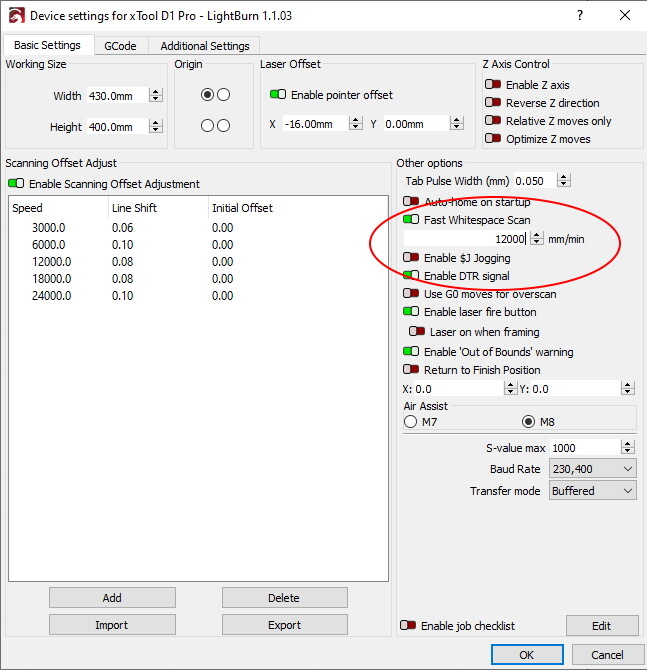Image resolution: width=647 pixels, height=670 pixels.
Task: Click the Edit checklist button
Action: [x=602, y=626]
